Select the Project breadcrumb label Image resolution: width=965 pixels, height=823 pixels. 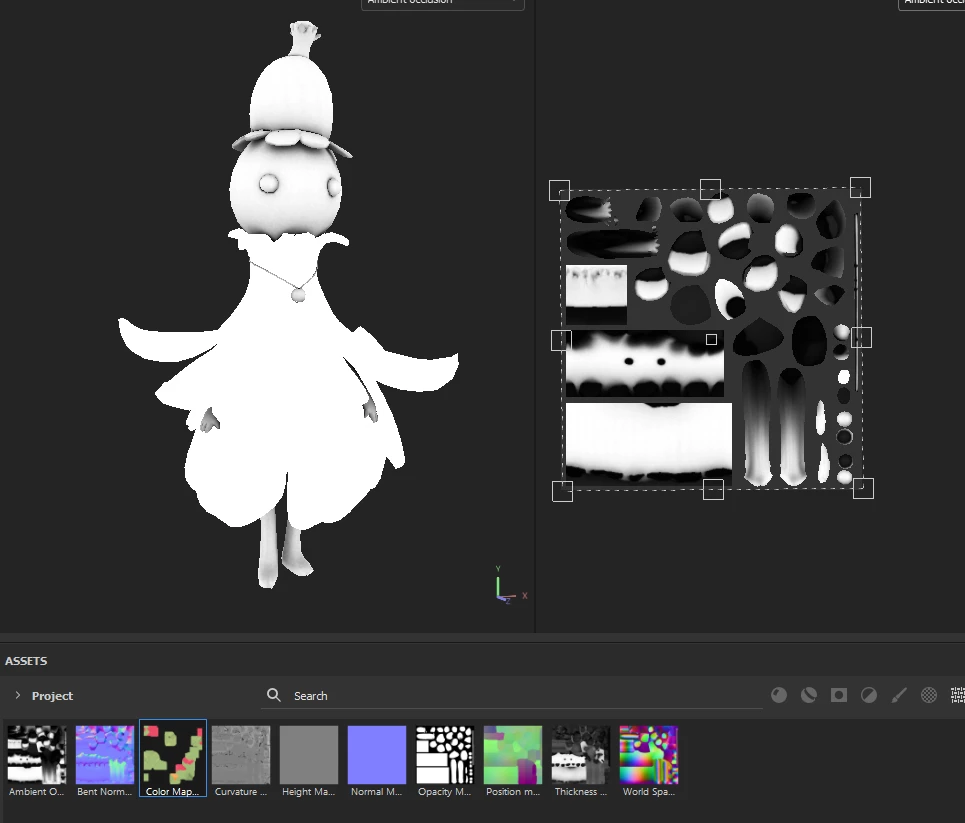click(52, 696)
